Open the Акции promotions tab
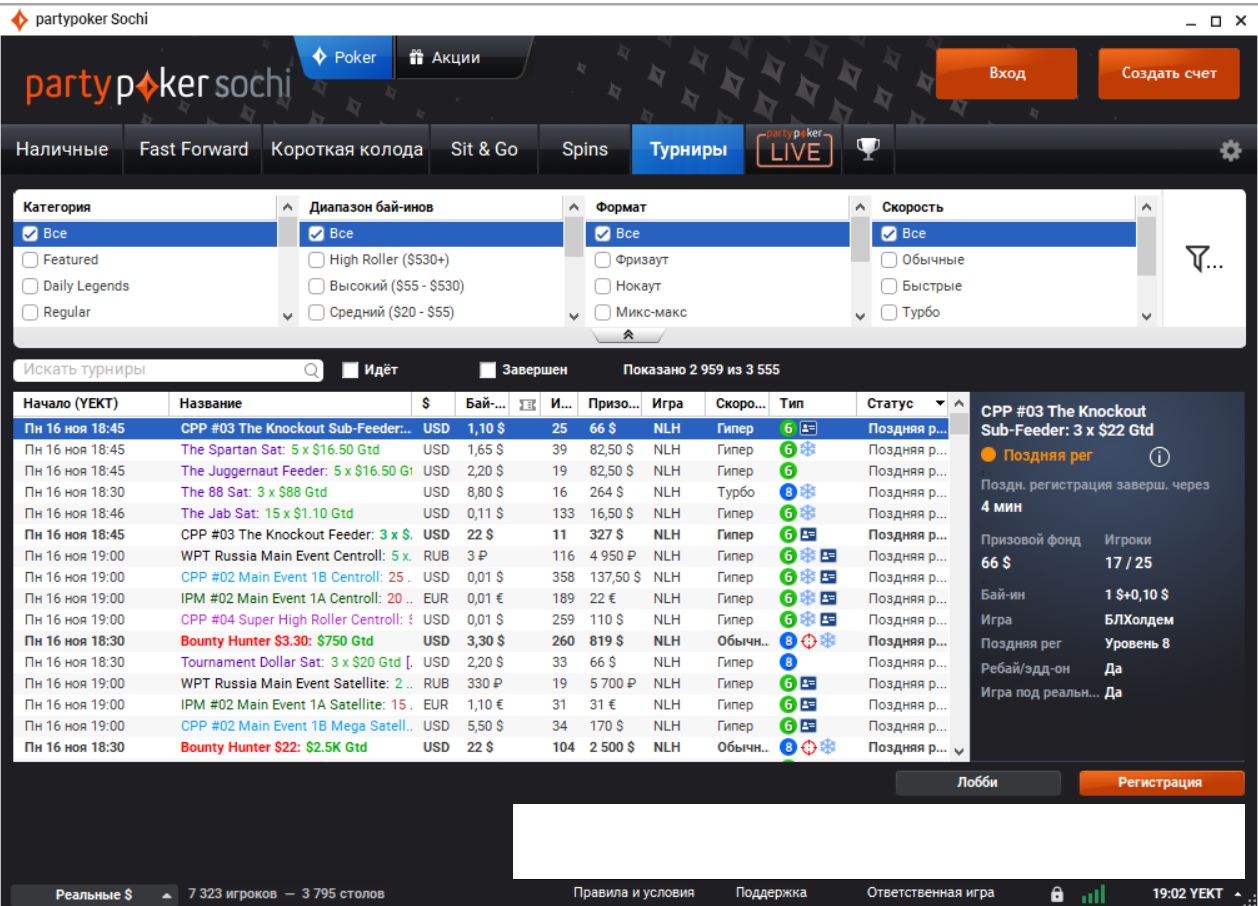The width and height of the screenshot is (1258, 906). (445, 58)
